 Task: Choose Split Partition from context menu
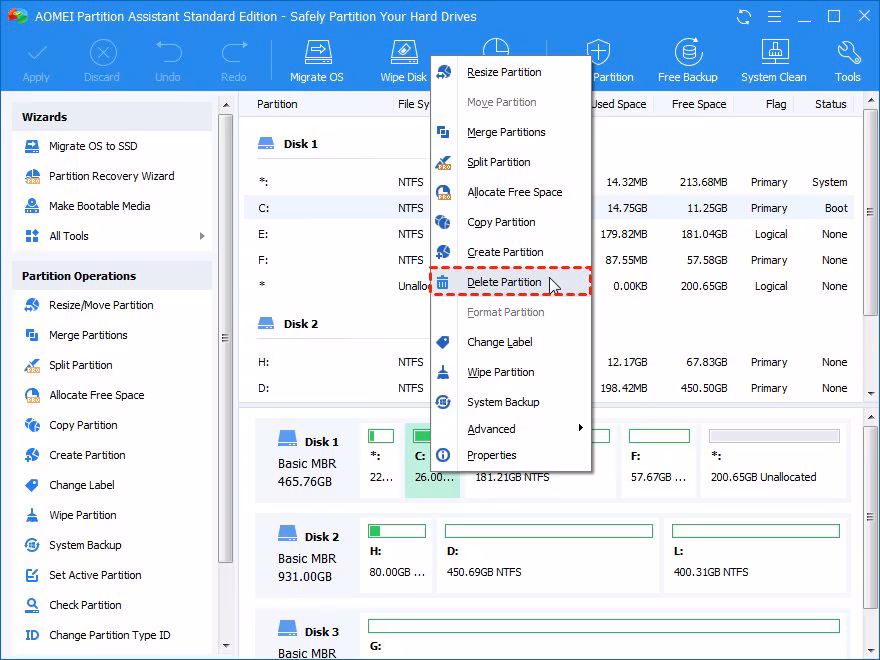(511, 162)
